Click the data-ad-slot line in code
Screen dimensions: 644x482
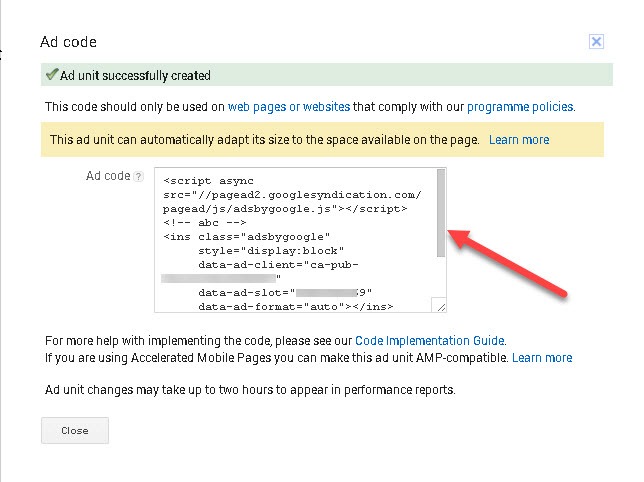[285, 293]
